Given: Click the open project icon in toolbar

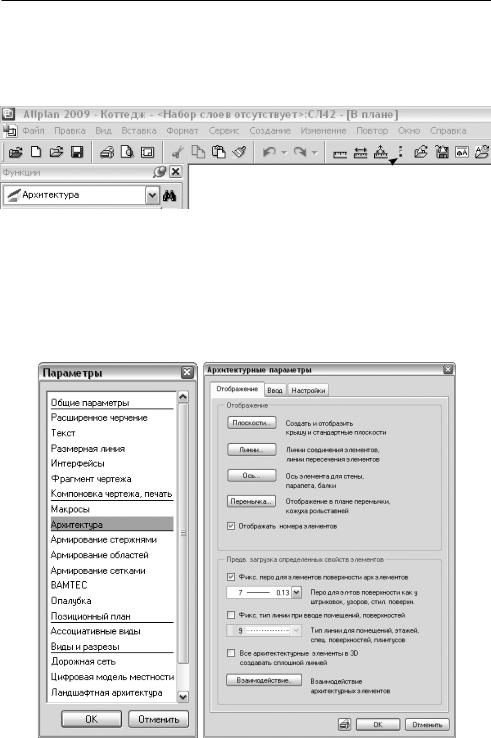Looking at the screenshot, I should (16, 152).
